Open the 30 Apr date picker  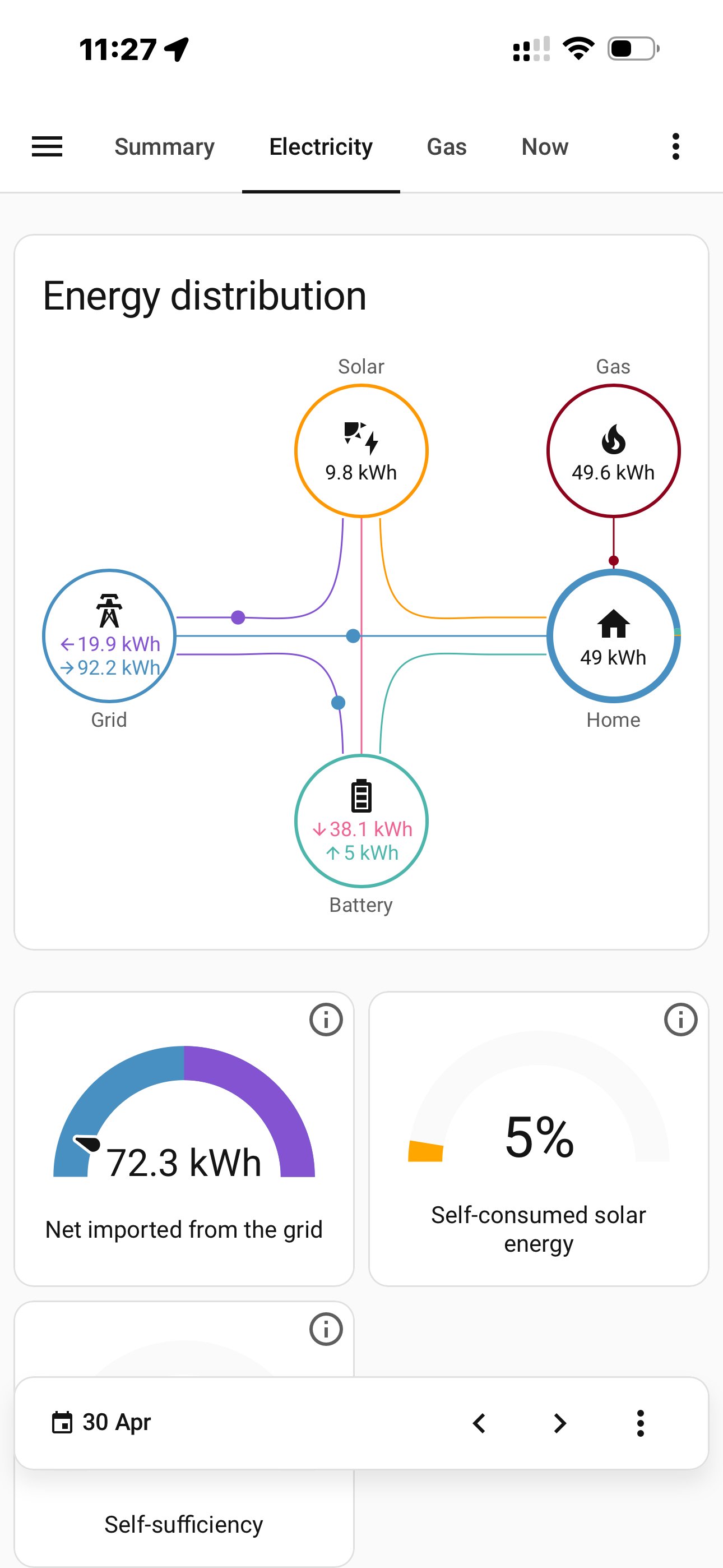coord(101,1423)
